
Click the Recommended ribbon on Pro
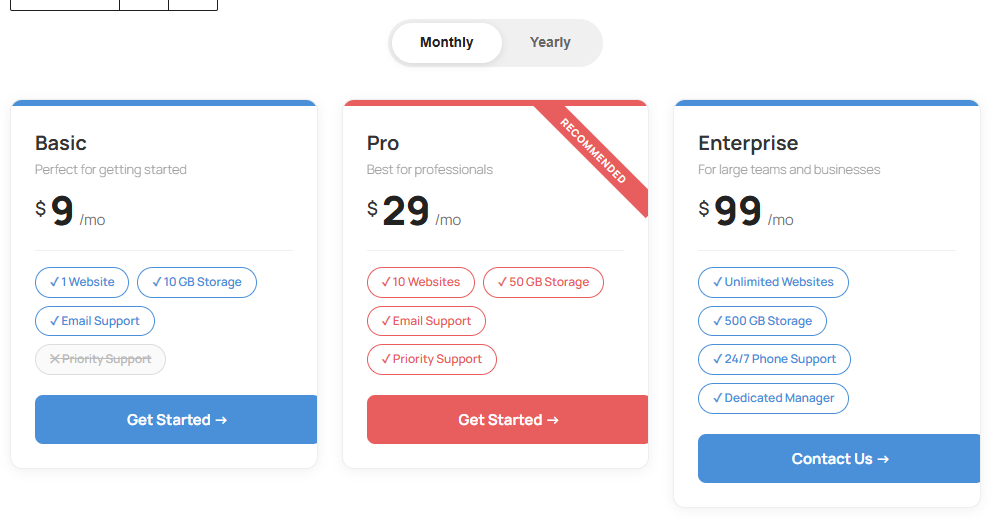tap(594, 152)
